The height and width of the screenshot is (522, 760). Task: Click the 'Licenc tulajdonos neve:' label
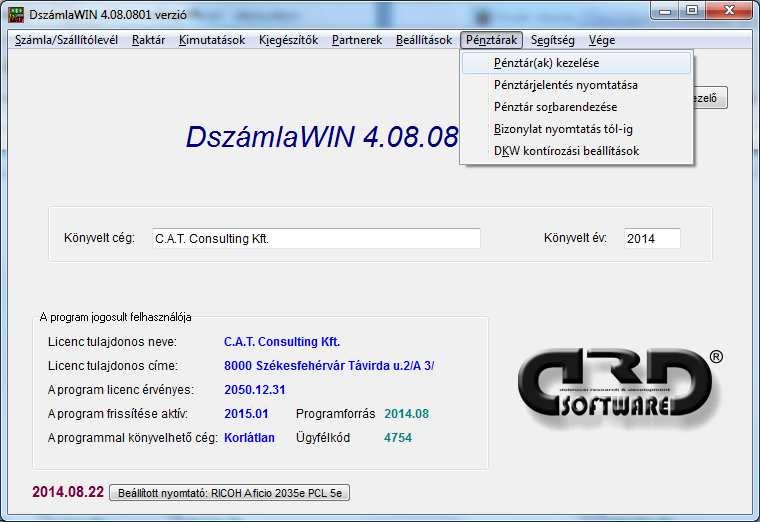112,342
